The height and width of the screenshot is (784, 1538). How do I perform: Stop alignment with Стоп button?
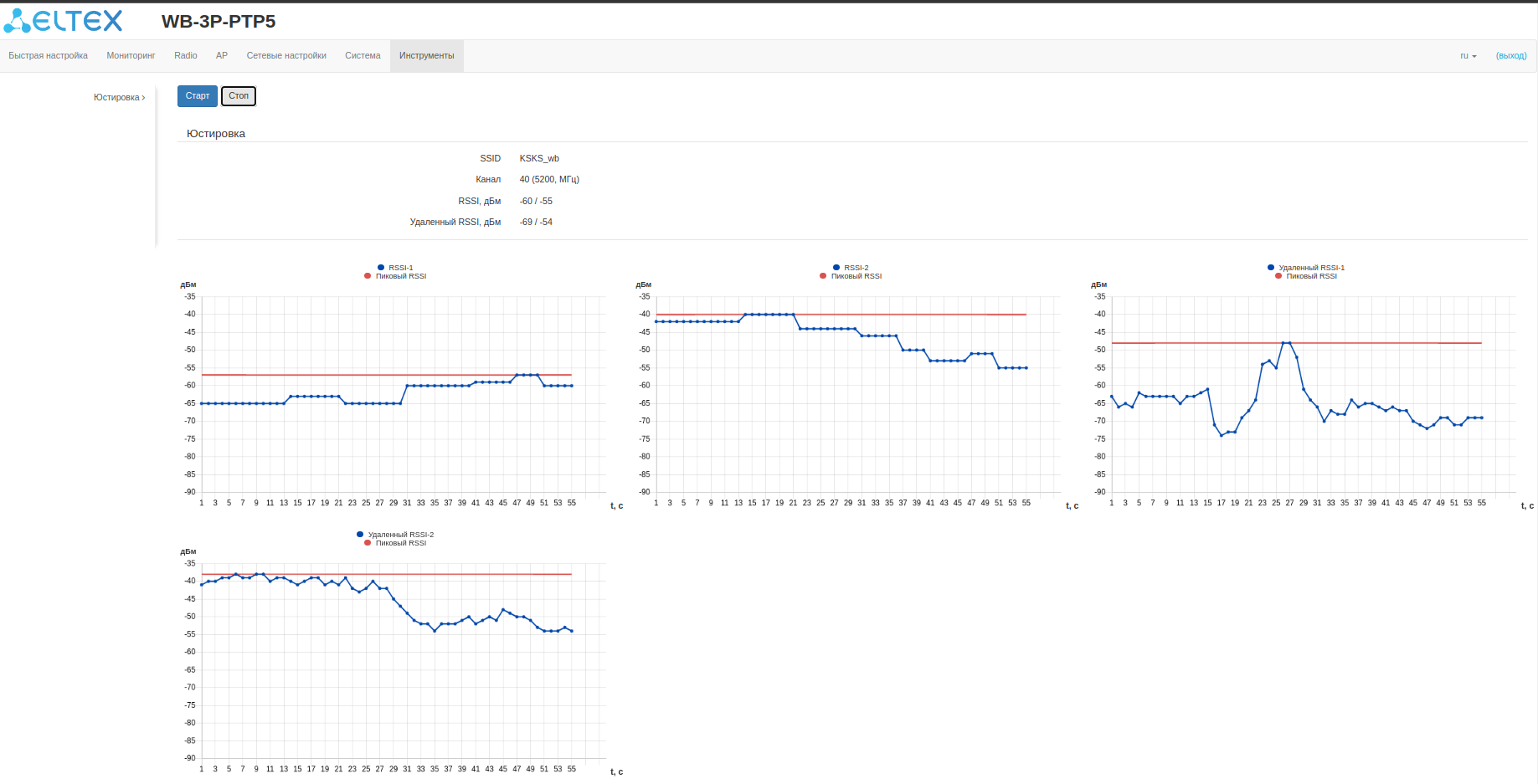tap(239, 96)
